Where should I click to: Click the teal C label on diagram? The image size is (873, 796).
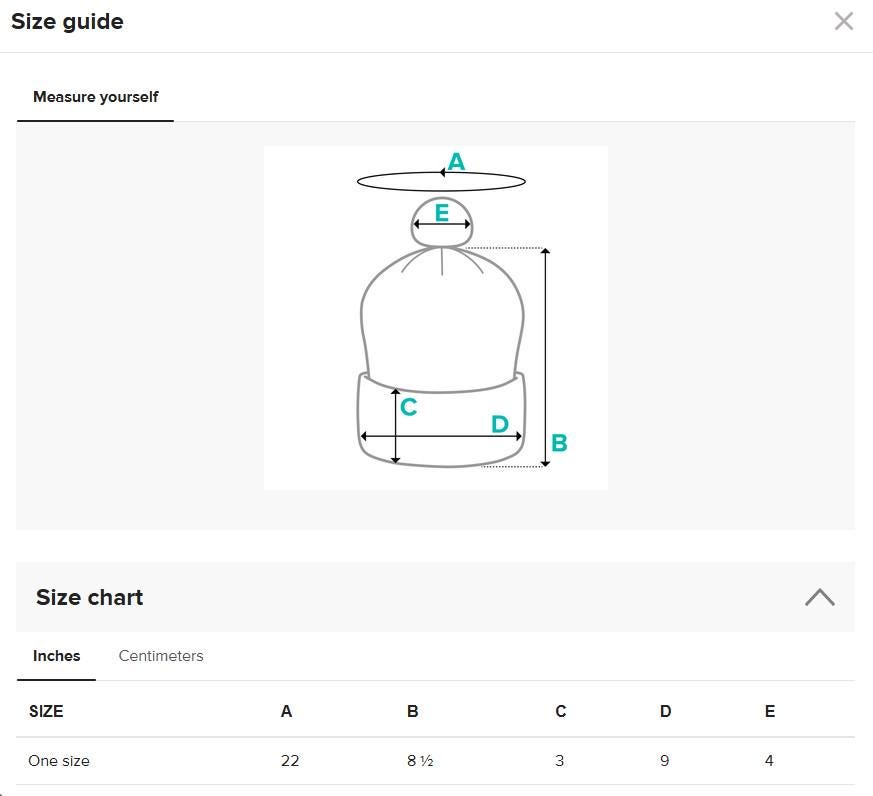pyautogui.click(x=408, y=407)
